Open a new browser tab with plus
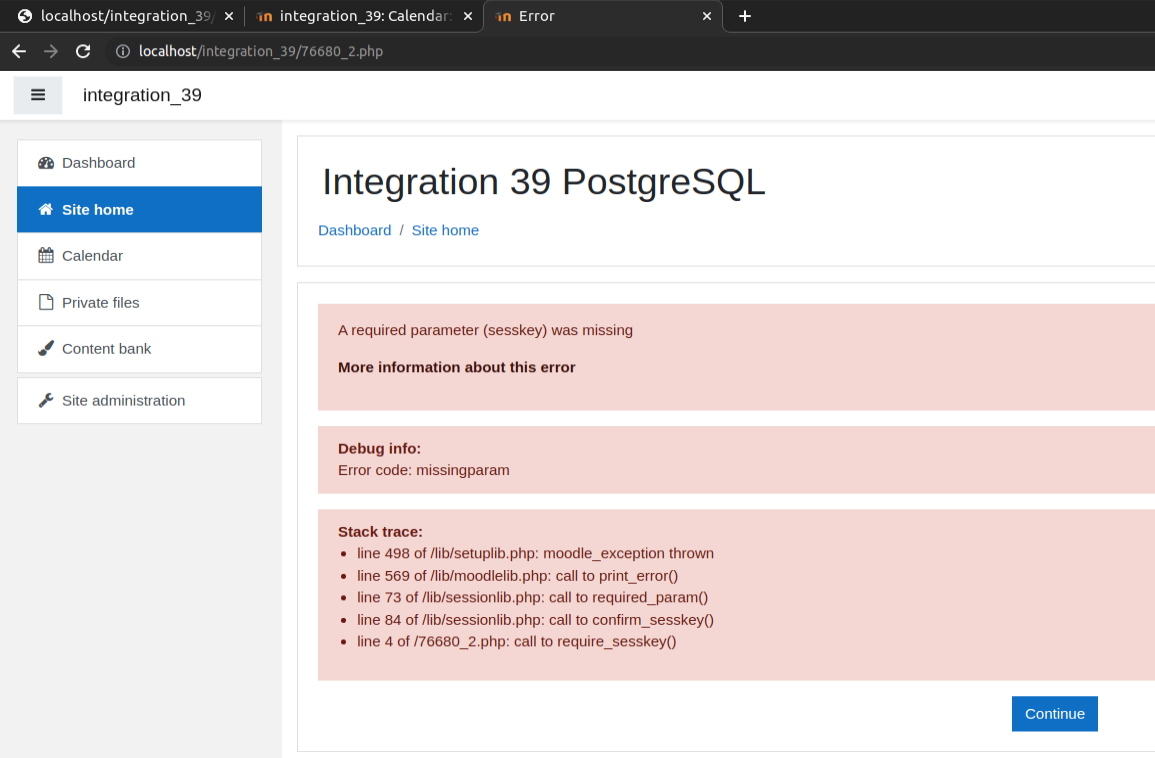1155x758 pixels. click(745, 16)
